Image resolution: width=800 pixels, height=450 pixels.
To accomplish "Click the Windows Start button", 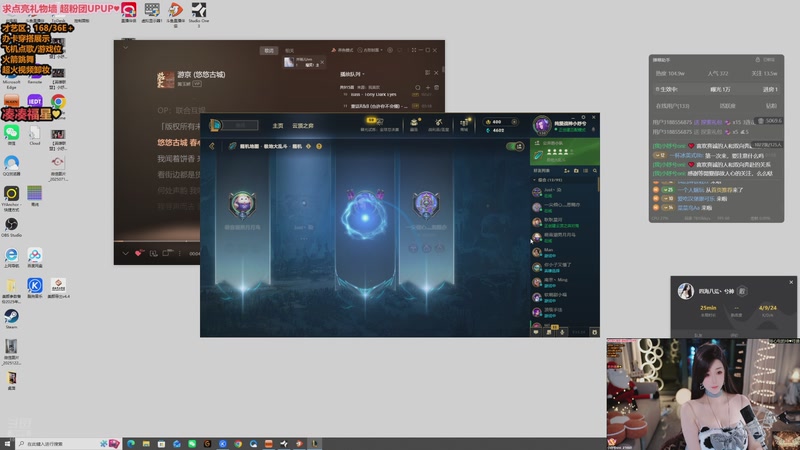I will click(x=7, y=444).
